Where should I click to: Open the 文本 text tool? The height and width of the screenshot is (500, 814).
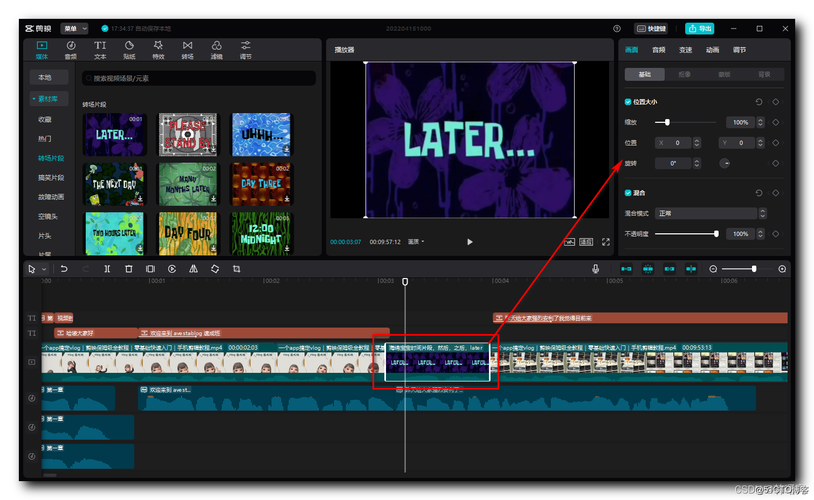[100, 50]
